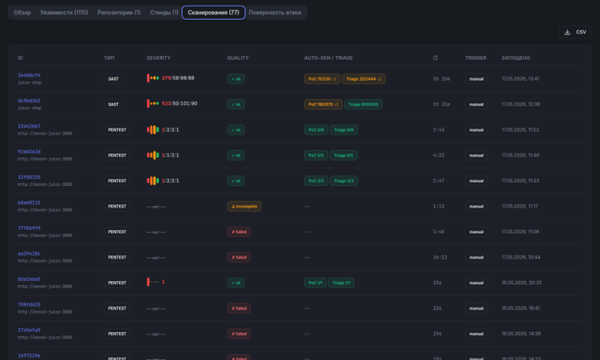This screenshot has height=360, width=600.
Task: Switch to Уязвимости (1115) tab
Action: (64, 13)
